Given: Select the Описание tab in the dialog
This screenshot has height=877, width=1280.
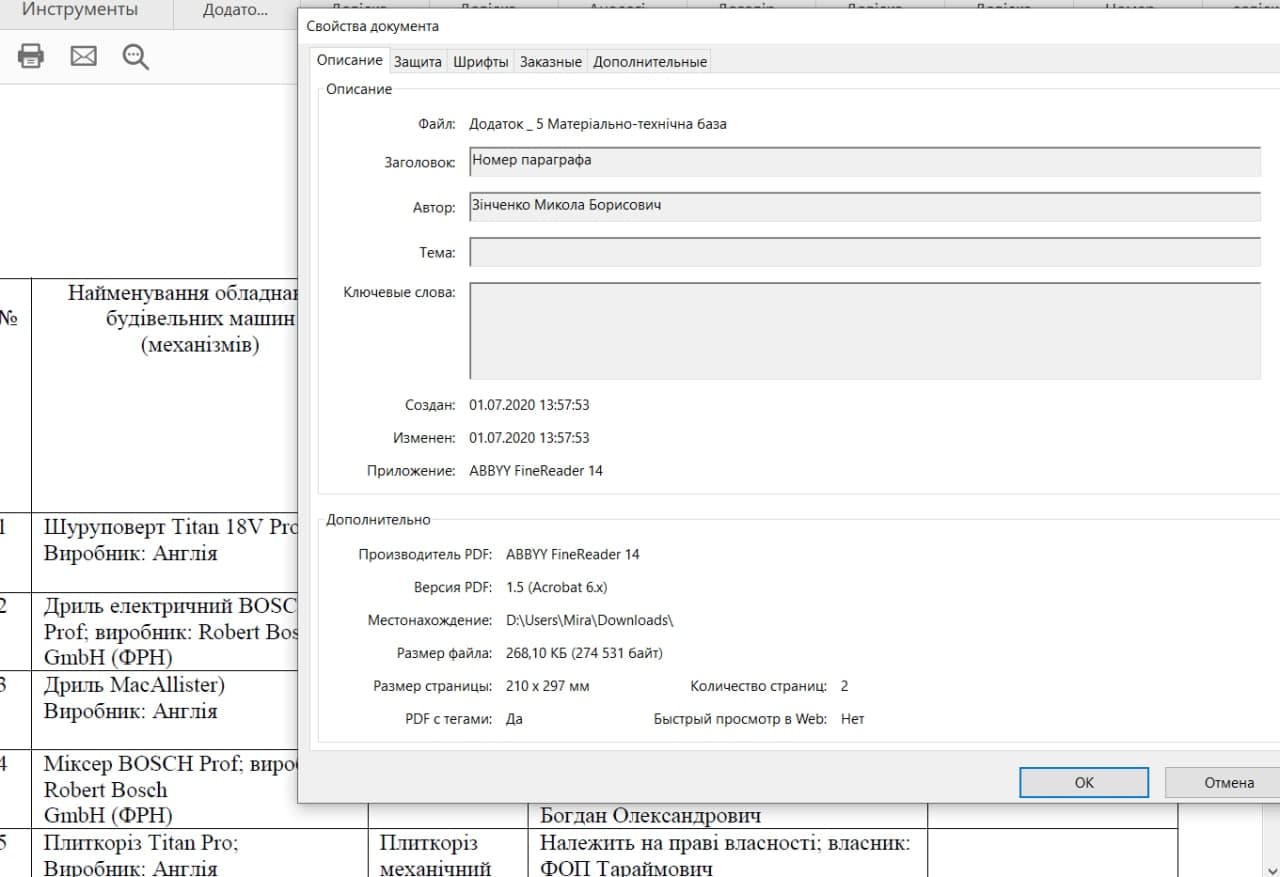Looking at the screenshot, I should (x=349, y=61).
